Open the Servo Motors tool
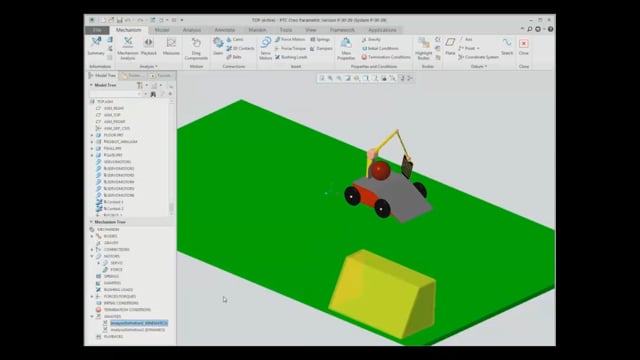The image size is (640, 360). [265, 48]
